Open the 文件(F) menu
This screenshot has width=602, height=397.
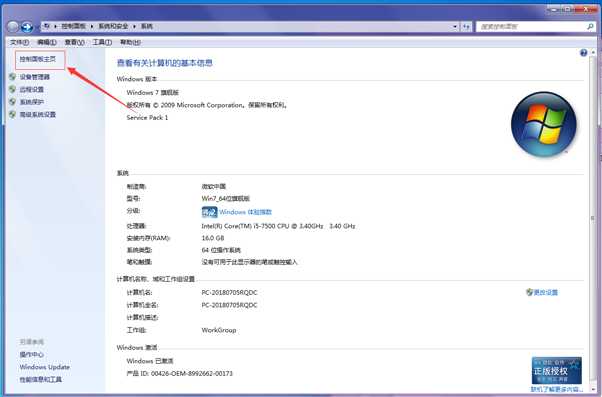tap(19, 42)
